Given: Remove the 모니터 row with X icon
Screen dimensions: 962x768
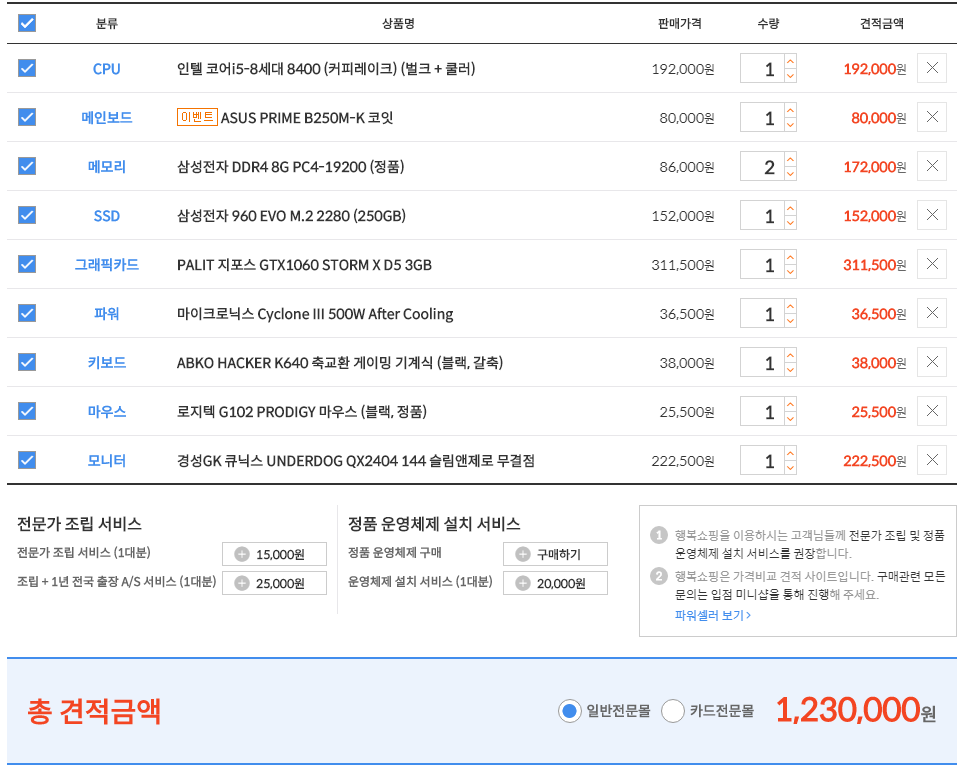Looking at the screenshot, I should tap(931, 460).
